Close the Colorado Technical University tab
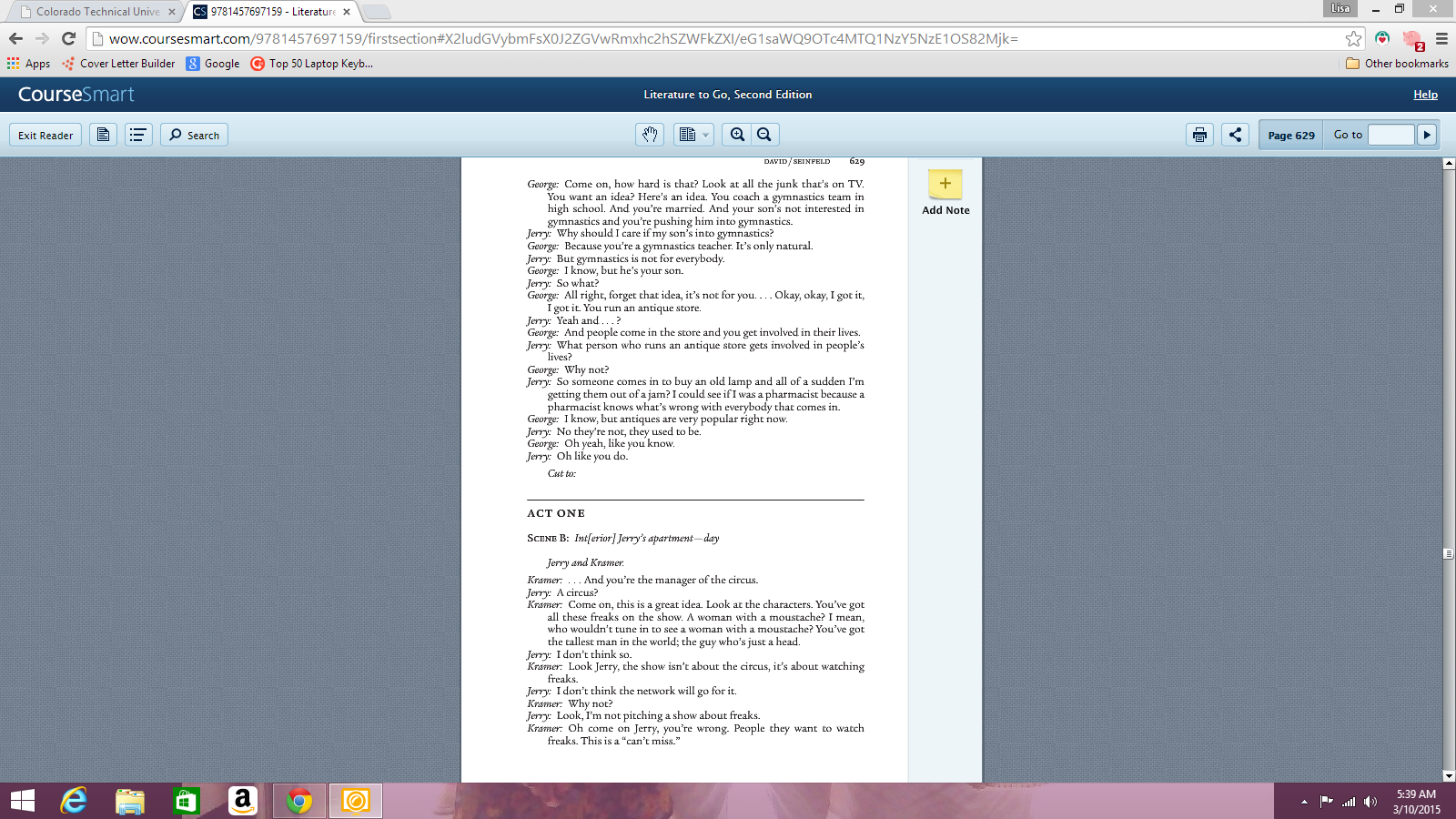The width and height of the screenshot is (1456, 819). click(171, 12)
